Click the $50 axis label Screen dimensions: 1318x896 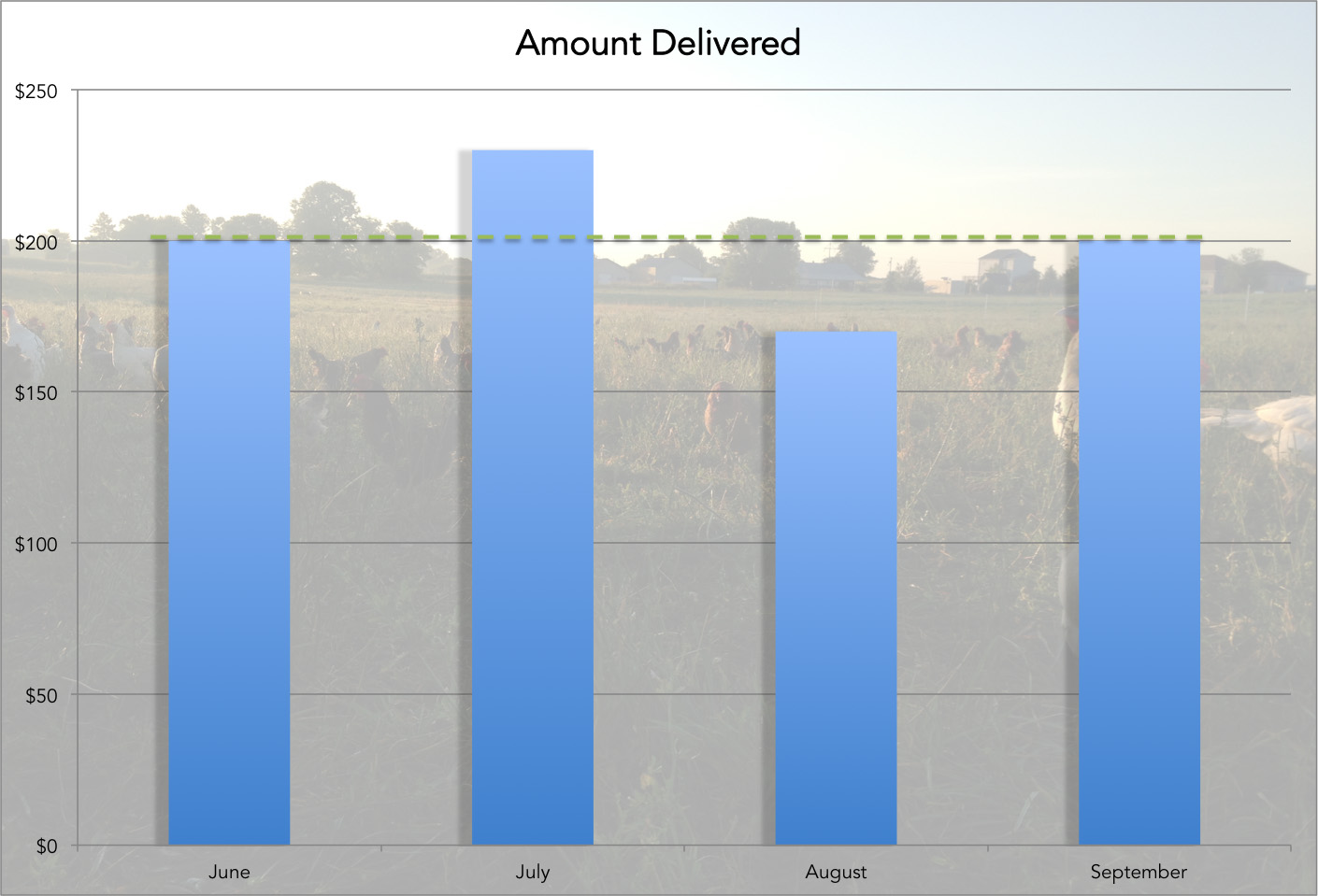(x=40, y=696)
